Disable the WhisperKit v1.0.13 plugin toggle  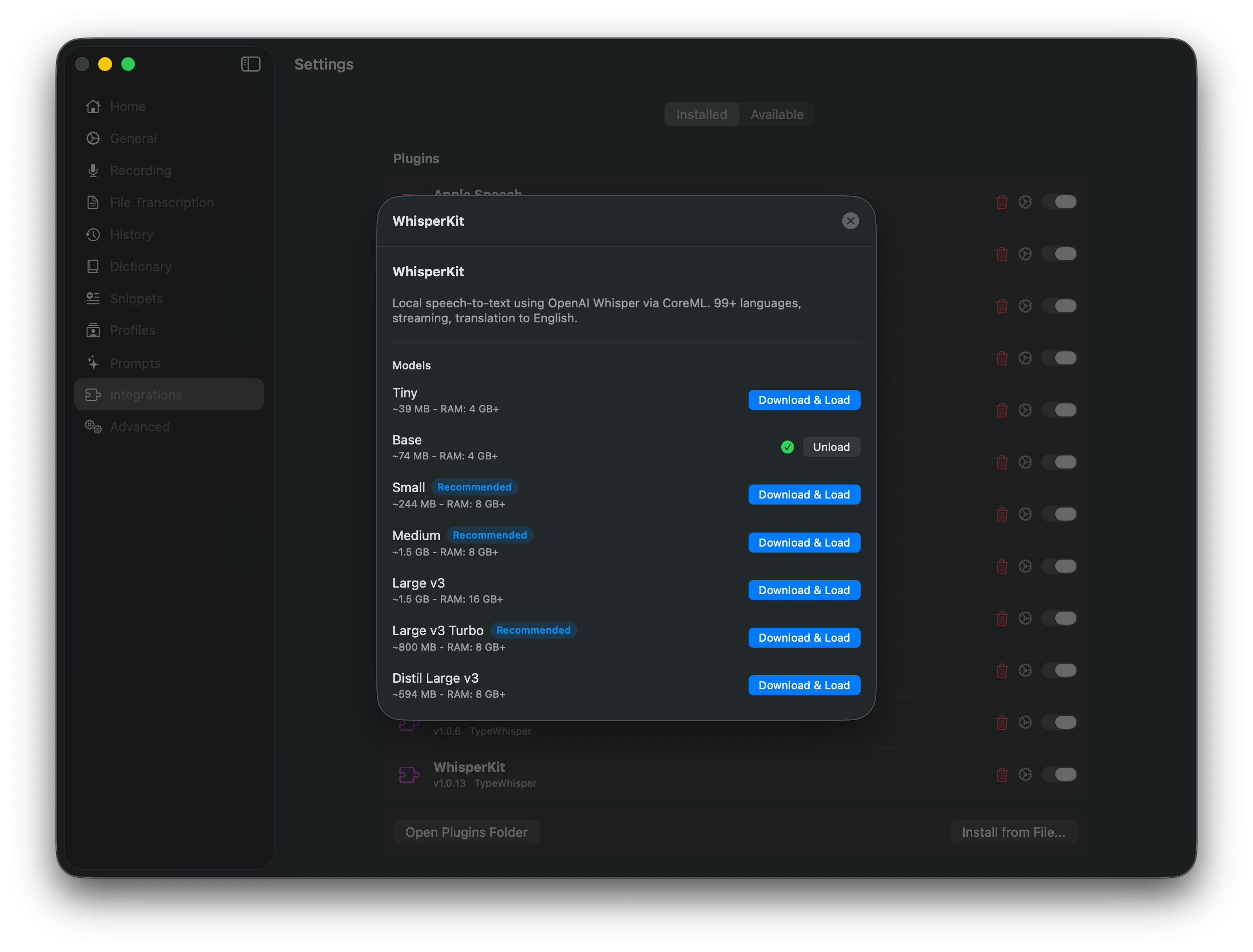(x=1060, y=775)
